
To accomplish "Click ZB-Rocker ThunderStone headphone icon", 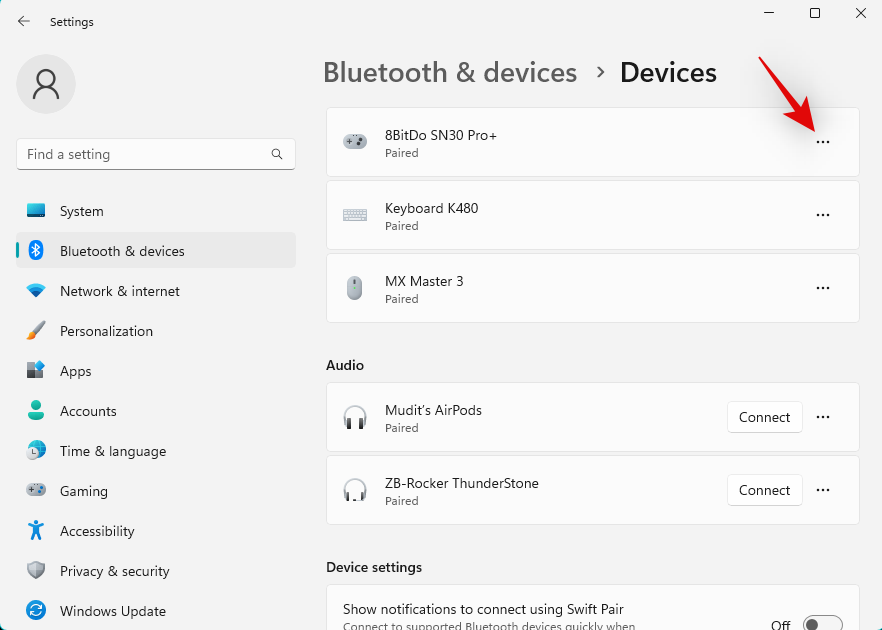I will coord(355,491).
